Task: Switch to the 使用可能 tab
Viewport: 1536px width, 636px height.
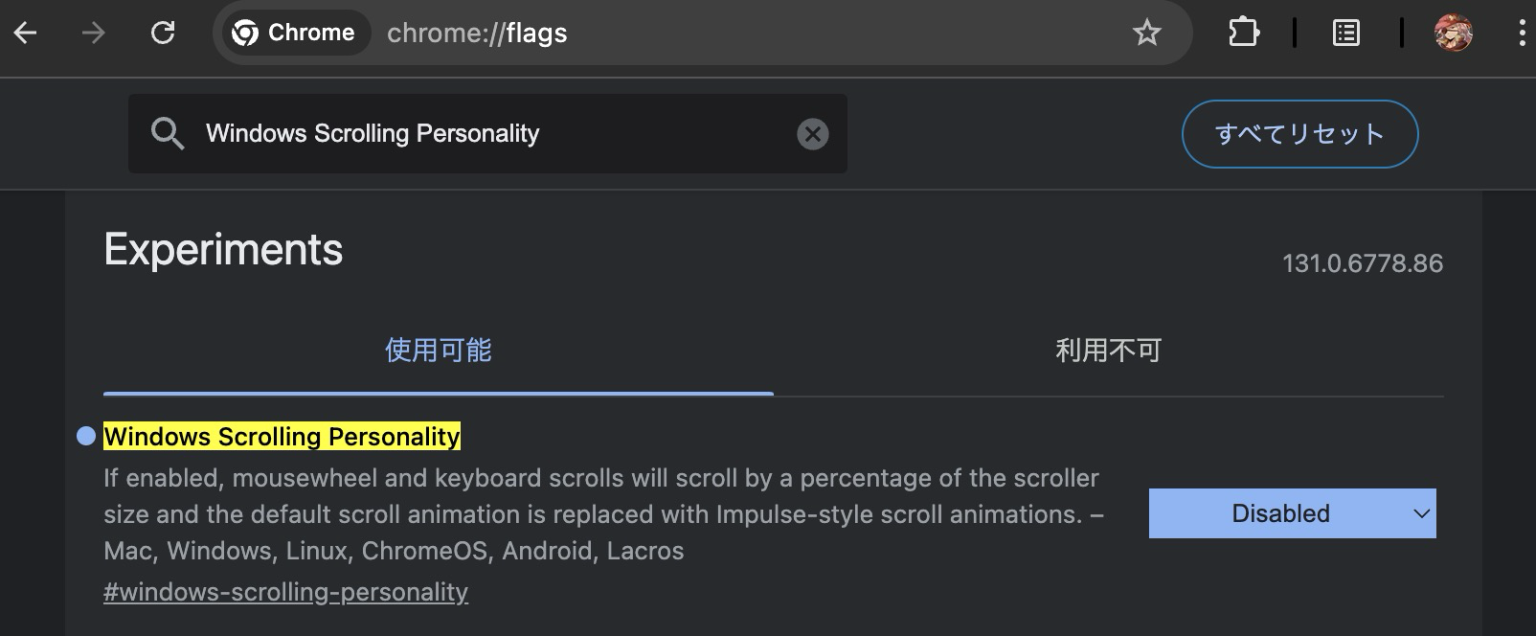Action: pos(438,350)
